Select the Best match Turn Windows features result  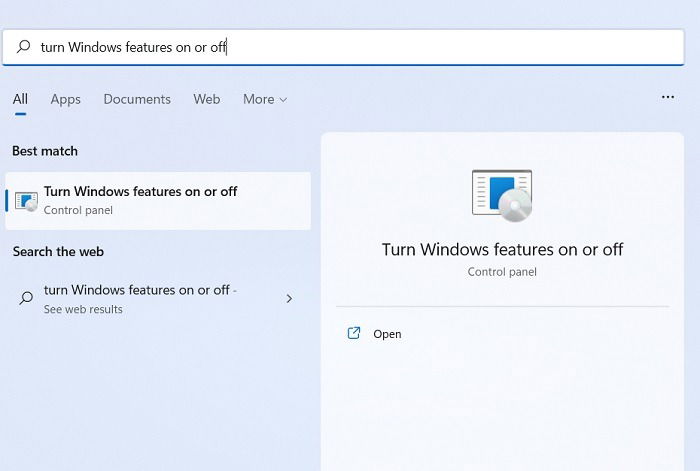click(x=158, y=201)
